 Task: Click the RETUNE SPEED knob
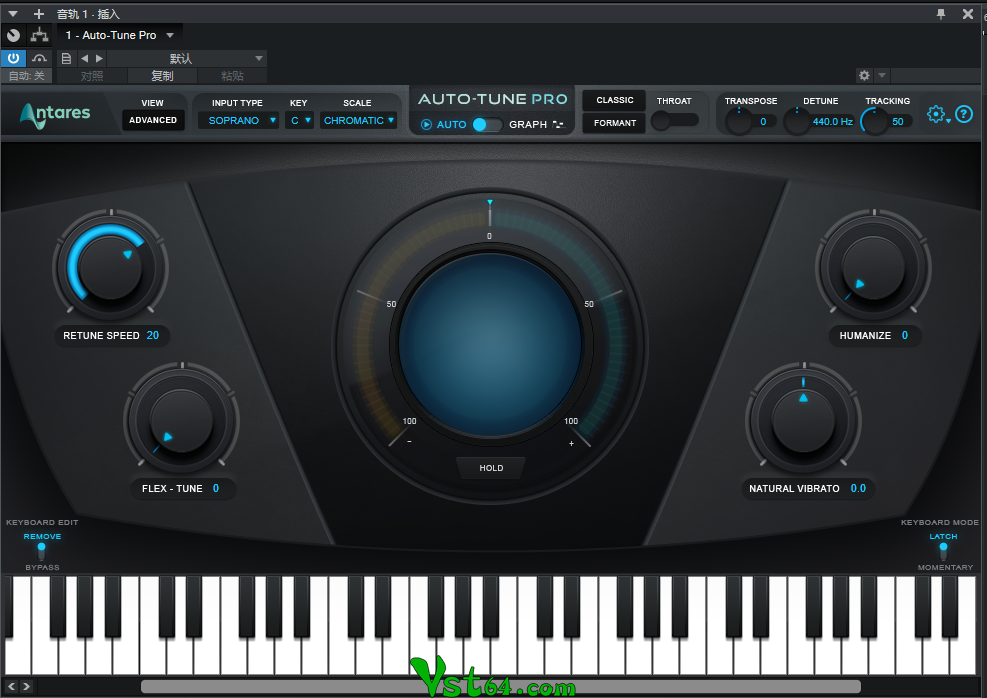point(110,267)
